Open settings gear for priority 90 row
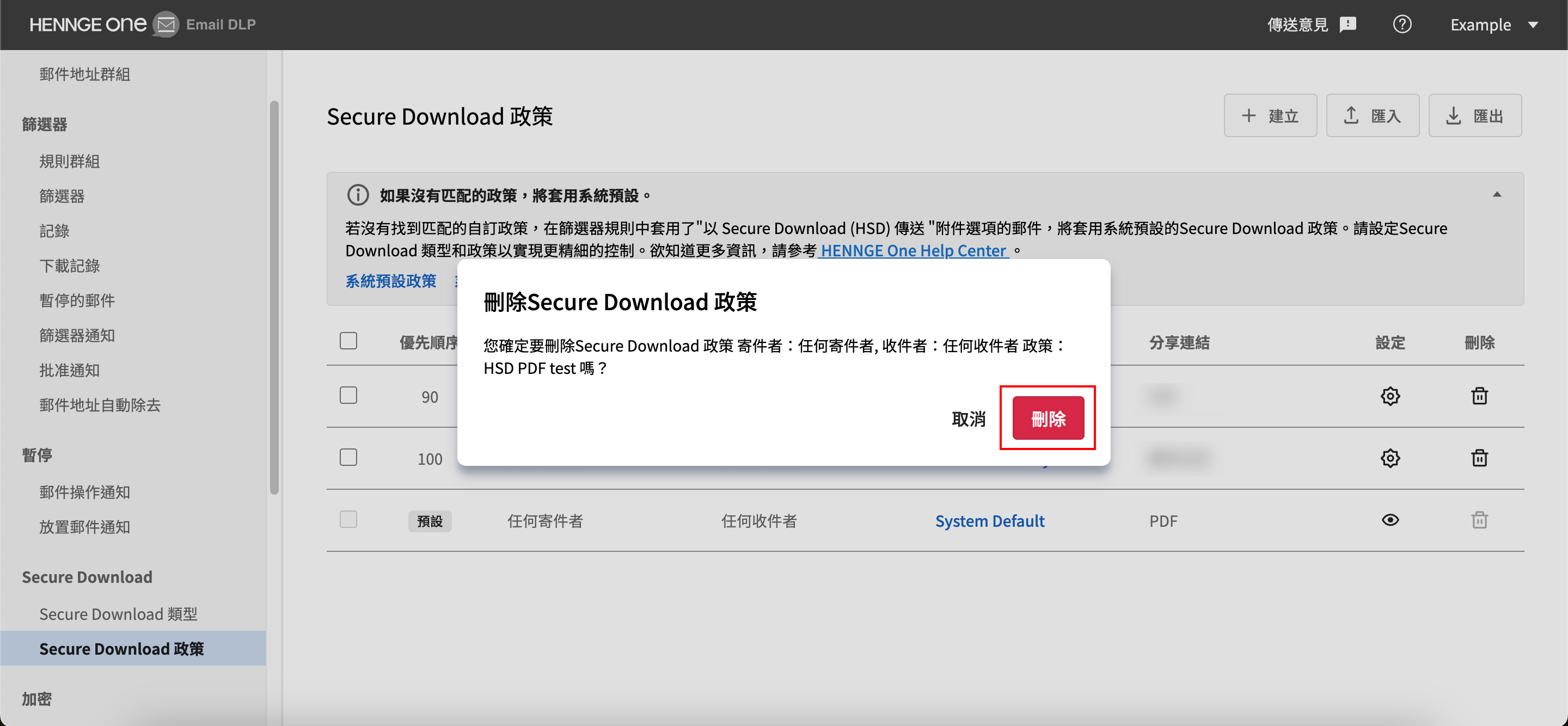The image size is (1568, 726). coord(1389,396)
